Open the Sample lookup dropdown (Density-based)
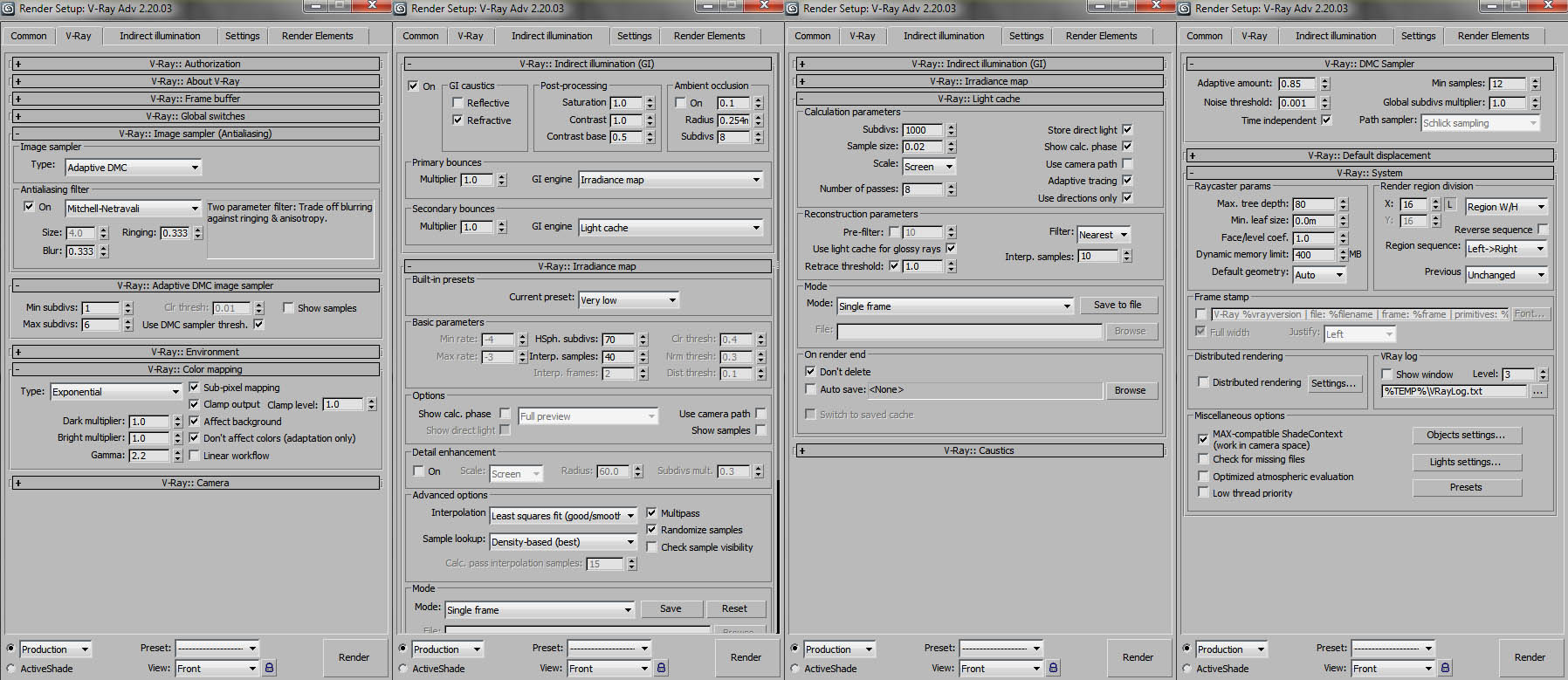Screen dimensions: 1568x680 coord(562,542)
